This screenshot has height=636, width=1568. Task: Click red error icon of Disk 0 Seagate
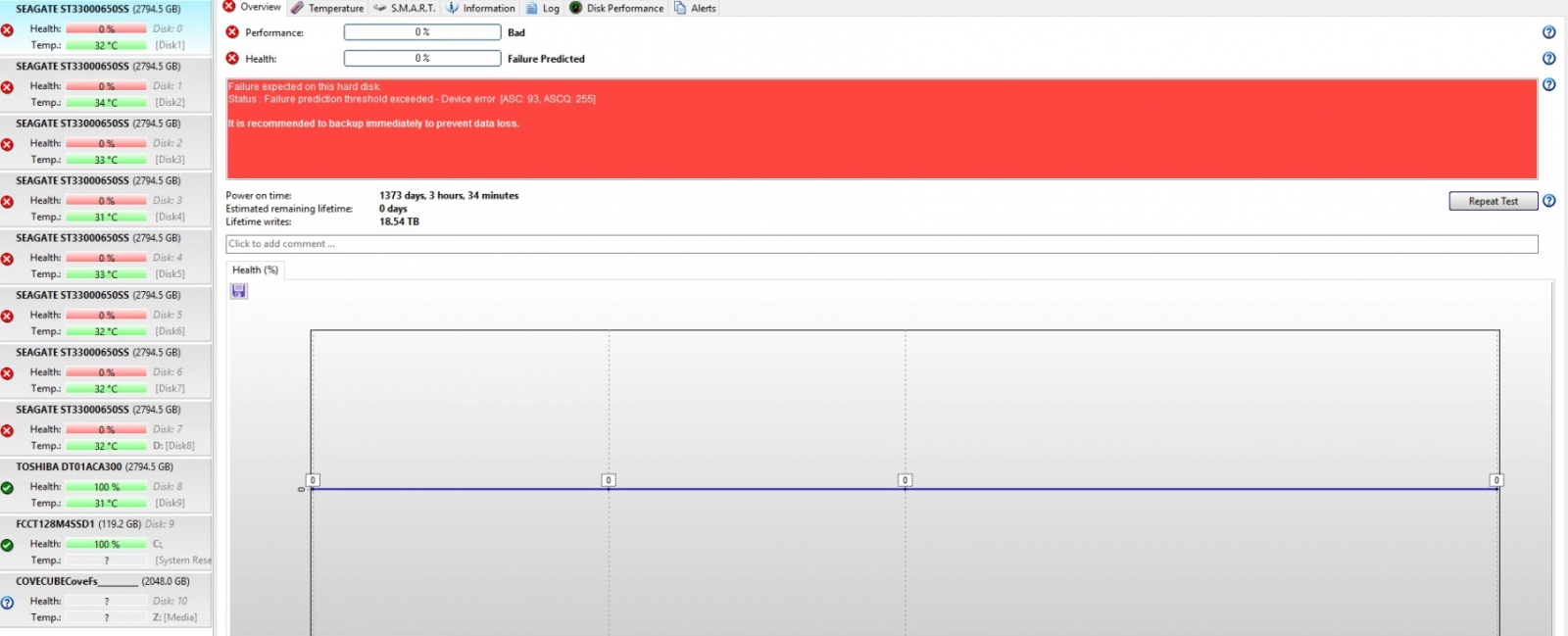pos(7,30)
